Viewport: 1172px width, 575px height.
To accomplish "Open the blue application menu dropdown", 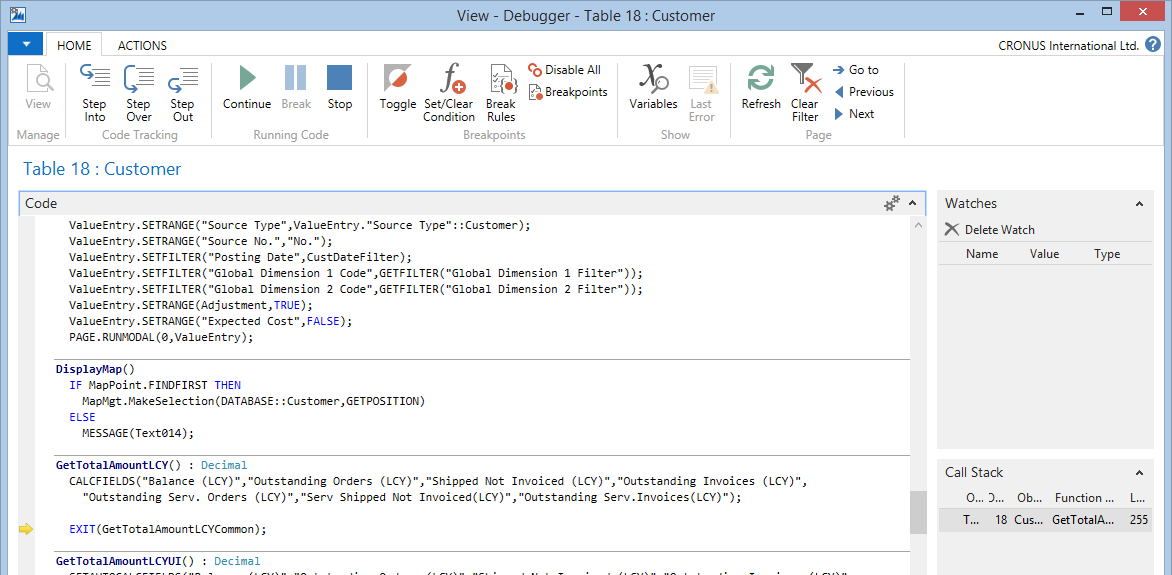I will (25, 45).
